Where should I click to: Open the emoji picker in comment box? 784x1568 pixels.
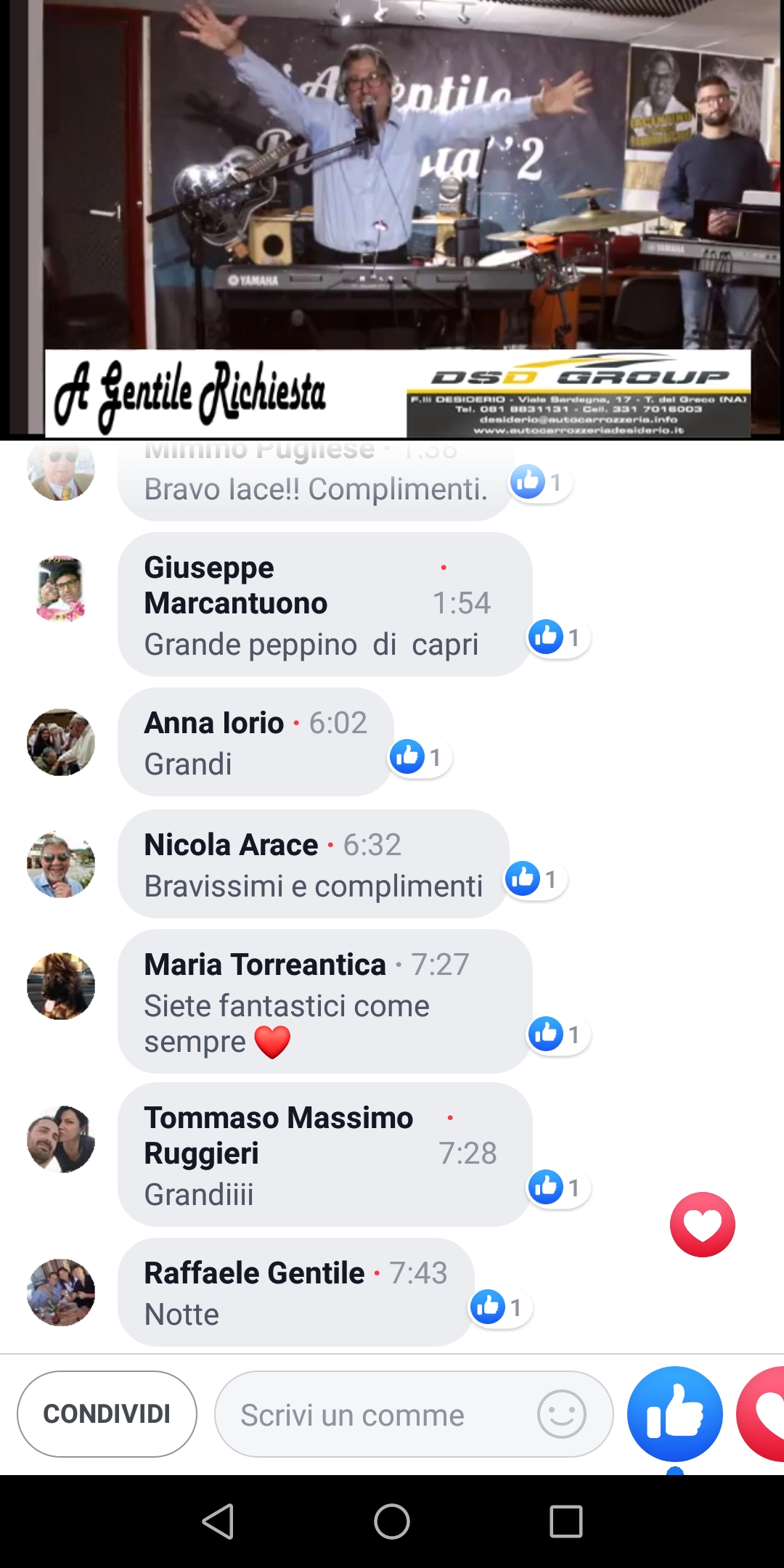click(562, 1414)
